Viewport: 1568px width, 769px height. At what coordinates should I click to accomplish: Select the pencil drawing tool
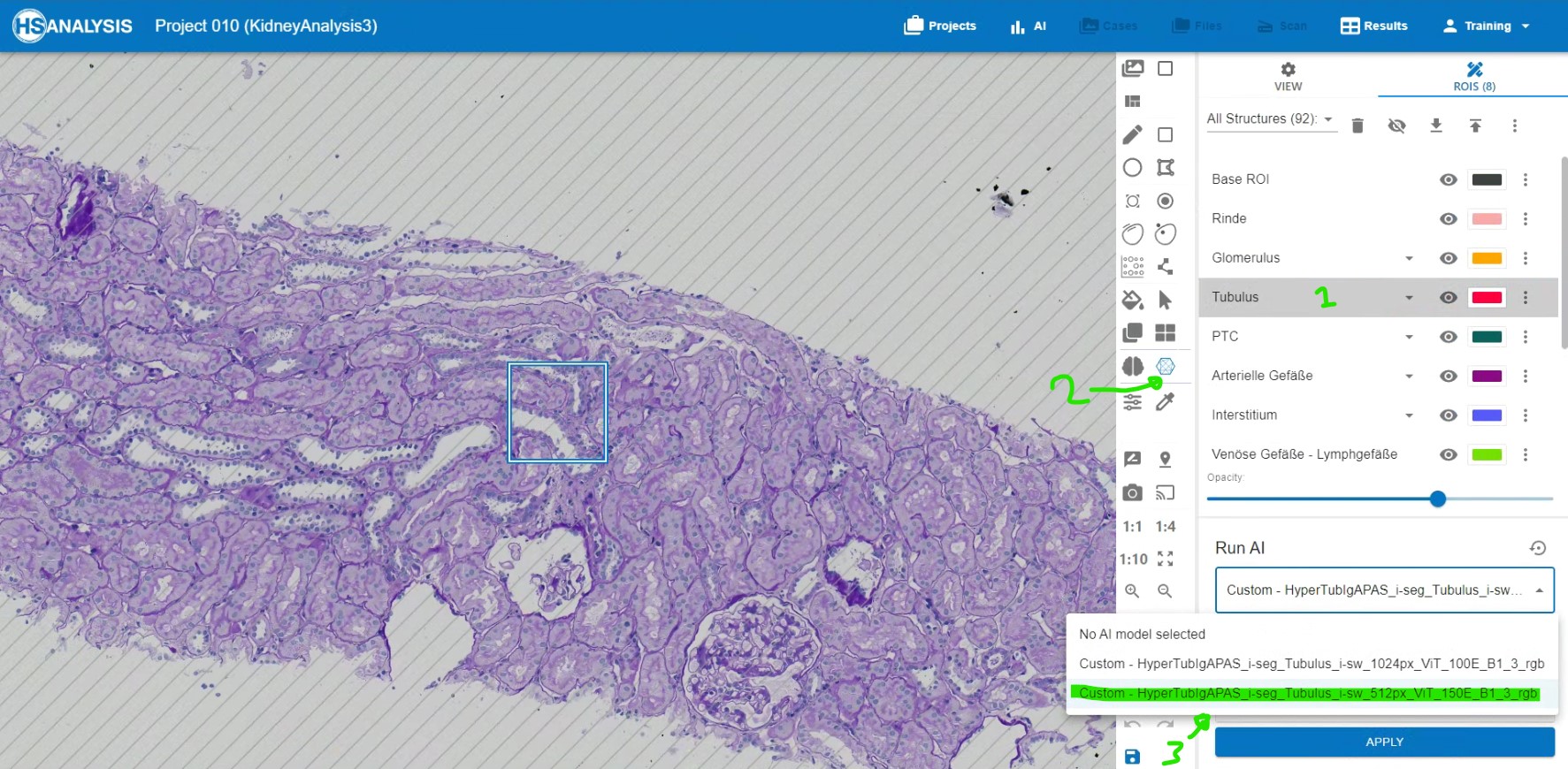pos(1132,134)
